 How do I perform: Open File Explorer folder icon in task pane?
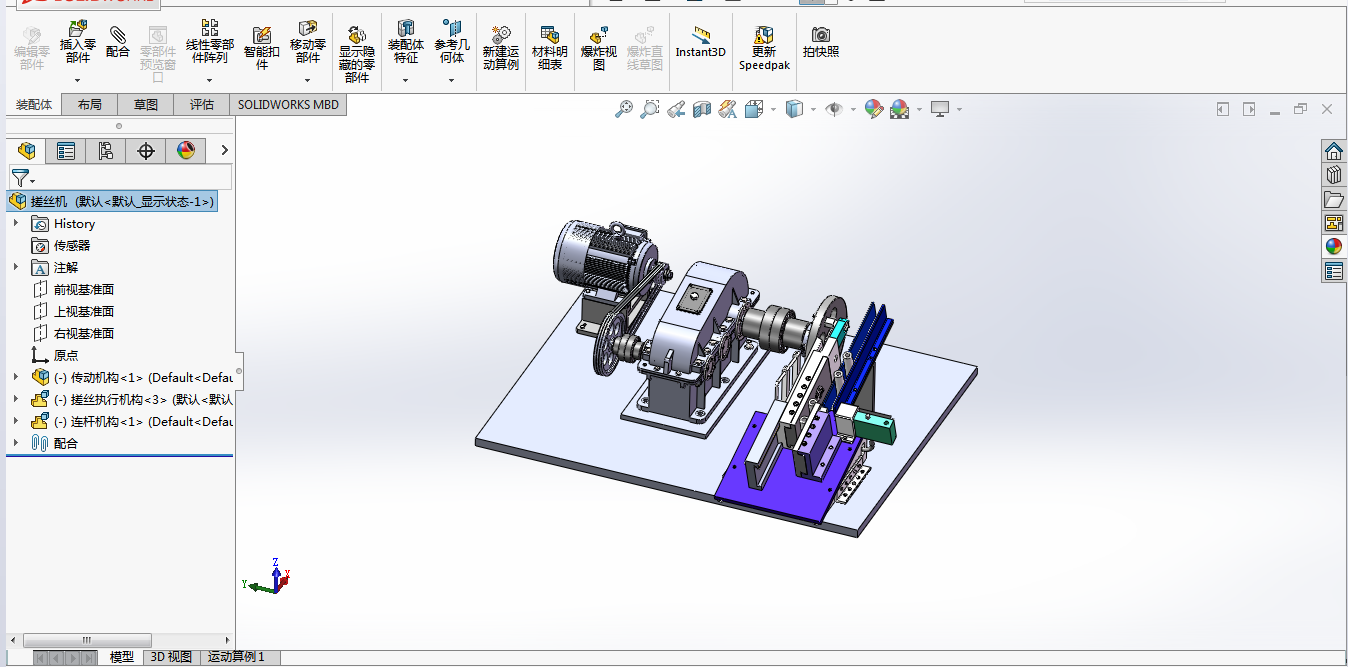pyautogui.click(x=1334, y=199)
